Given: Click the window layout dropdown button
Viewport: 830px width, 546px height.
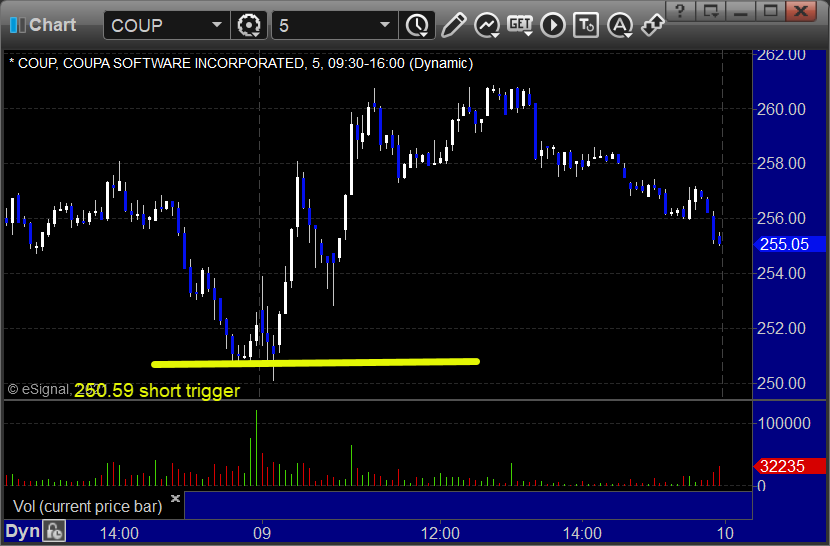Looking at the screenshot, I should (710, 11).
